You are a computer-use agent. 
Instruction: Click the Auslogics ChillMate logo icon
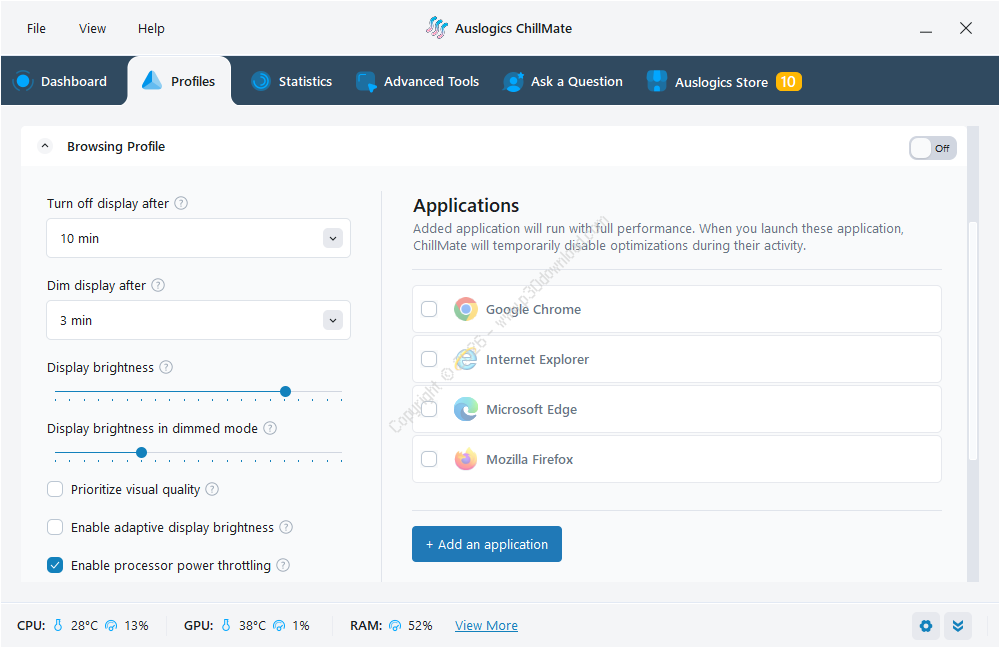(x=437, y=27)
